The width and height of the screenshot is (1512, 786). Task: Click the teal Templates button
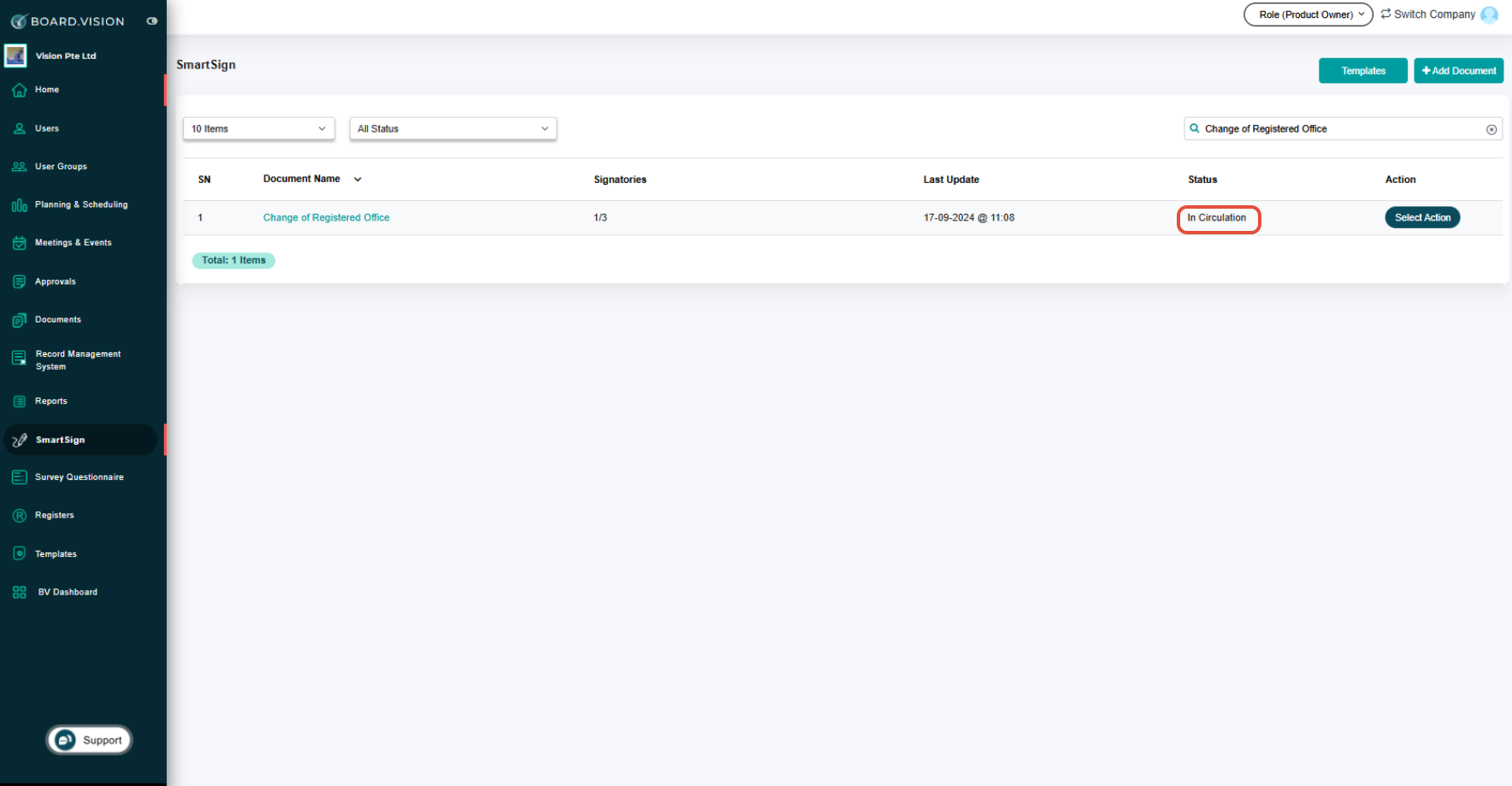click(1363, 71)
